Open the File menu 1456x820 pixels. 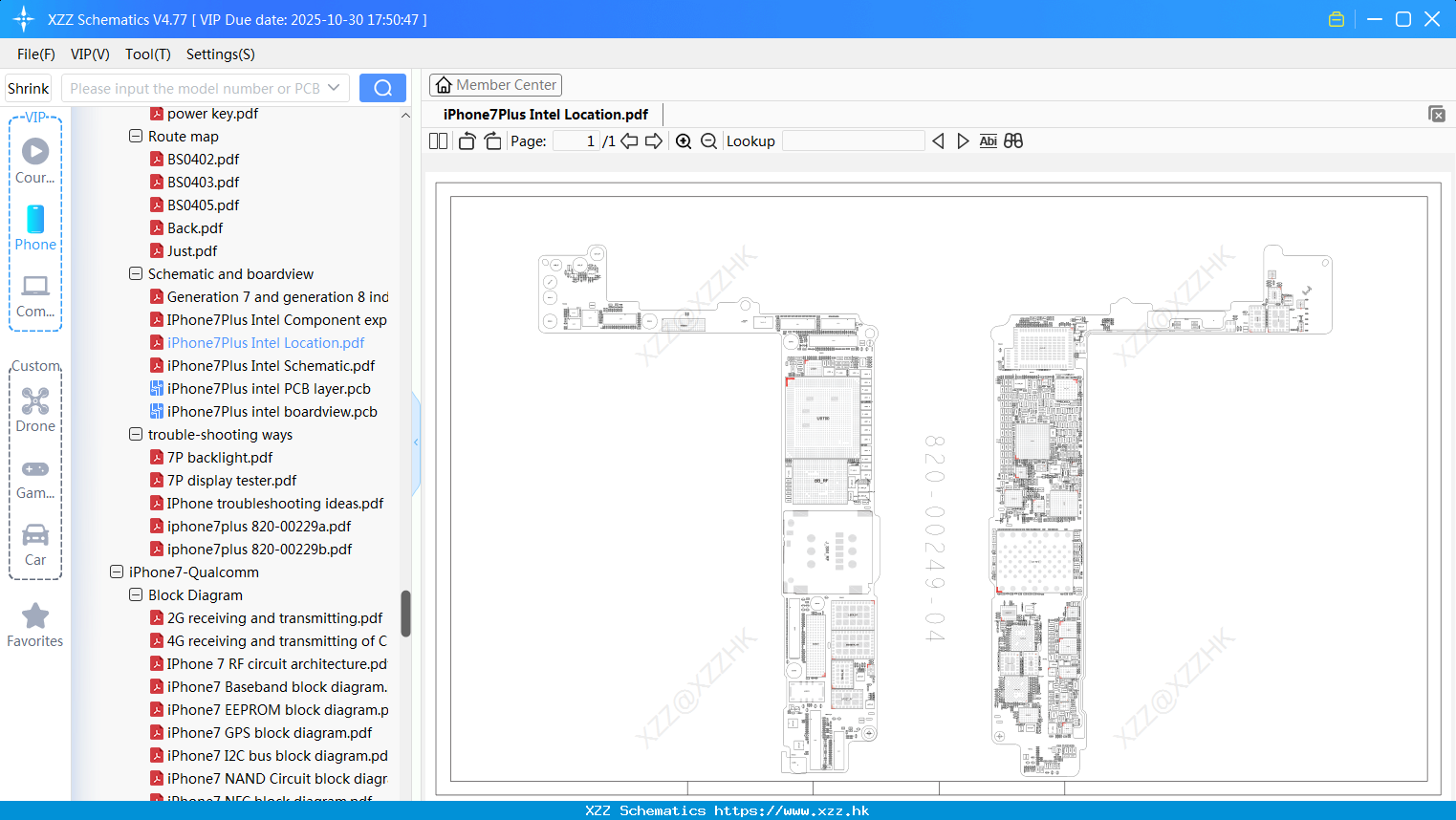click(36, 54)
